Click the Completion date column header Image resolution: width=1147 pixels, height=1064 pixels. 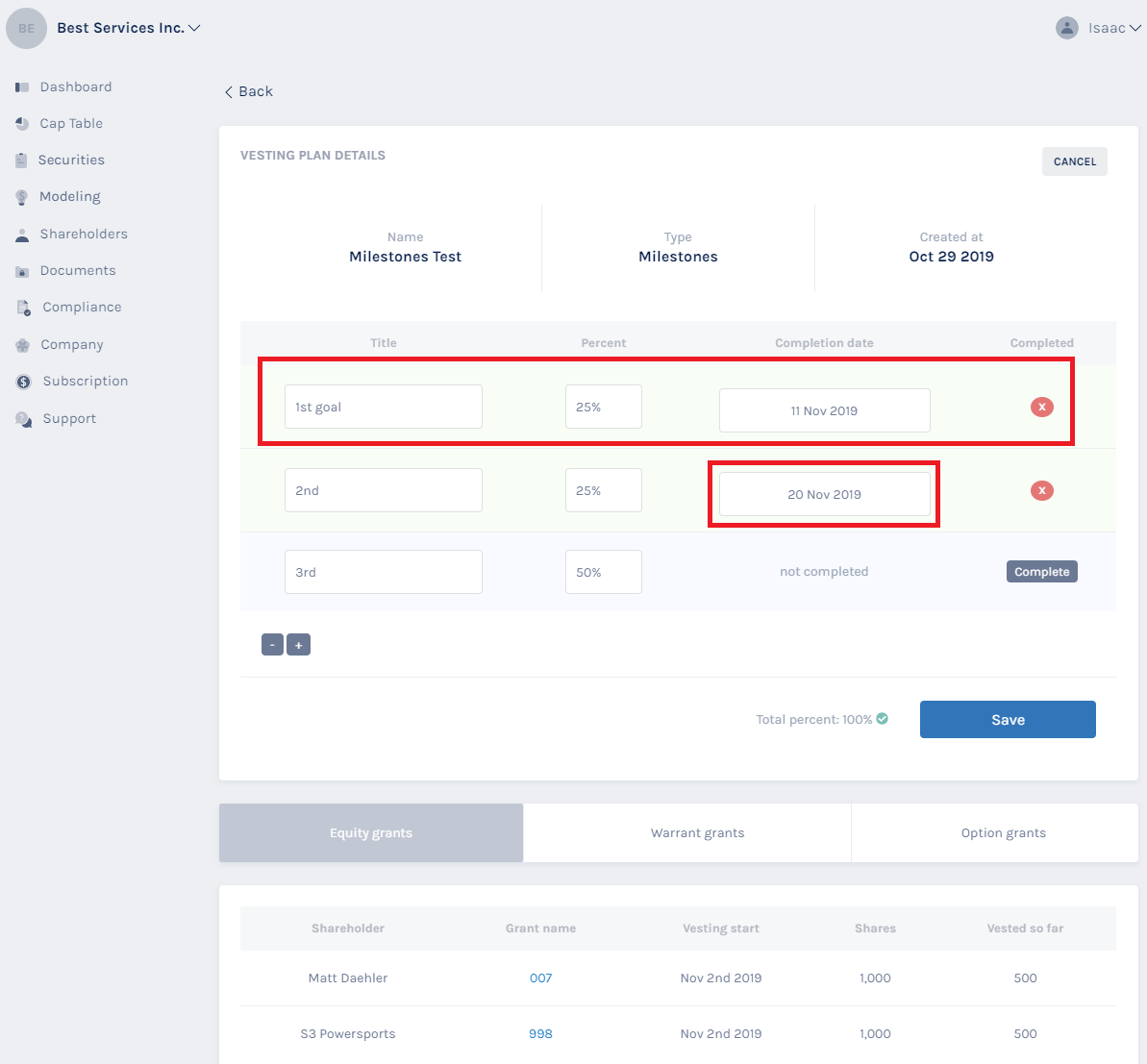[x=824, y=343]
